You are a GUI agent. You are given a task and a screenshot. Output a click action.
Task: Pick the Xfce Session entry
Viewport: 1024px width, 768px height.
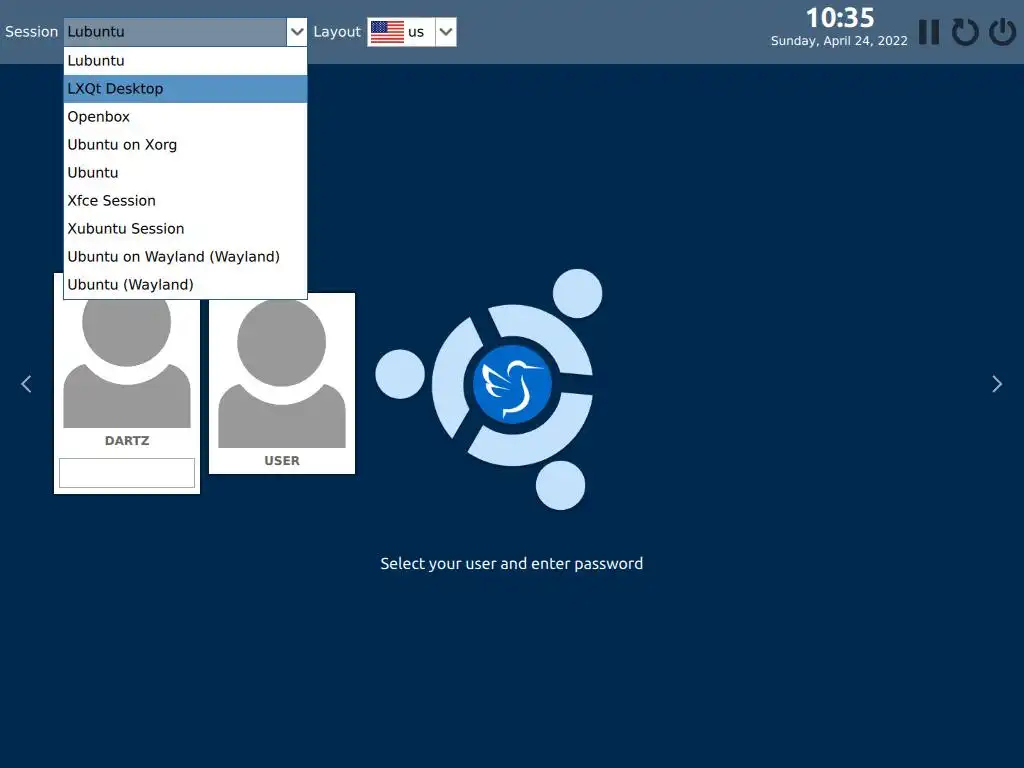pos(185,201)
